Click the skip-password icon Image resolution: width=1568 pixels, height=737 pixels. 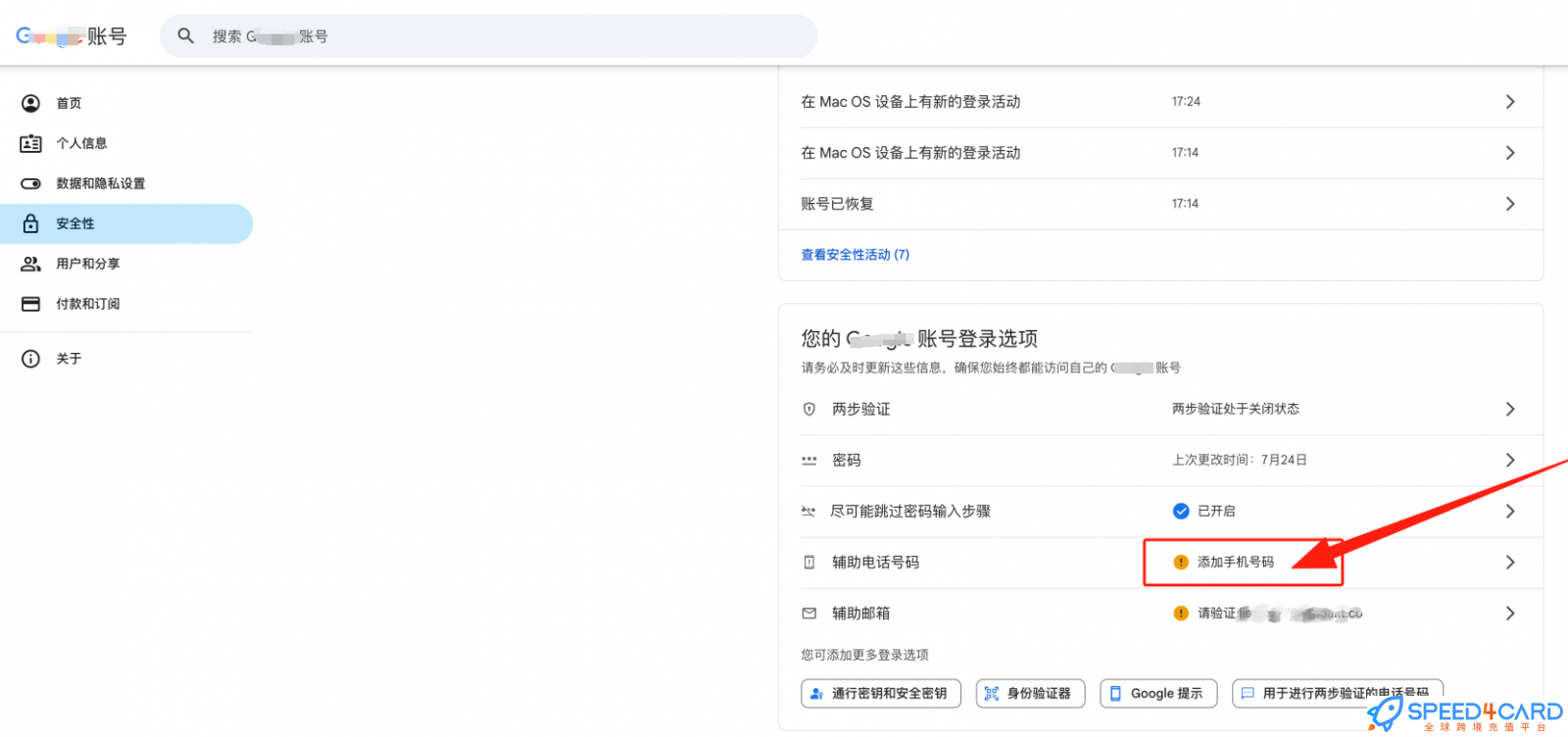[x=808, y=511]
